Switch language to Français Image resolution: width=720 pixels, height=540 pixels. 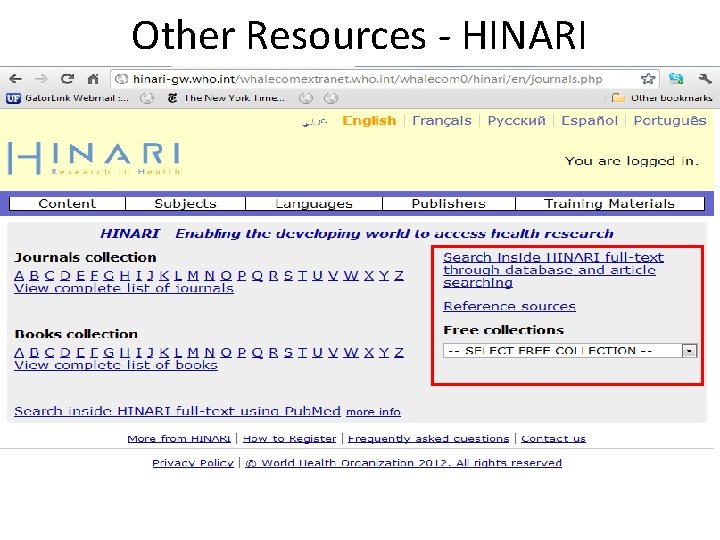pyautogui.click(x=442, y=121)
